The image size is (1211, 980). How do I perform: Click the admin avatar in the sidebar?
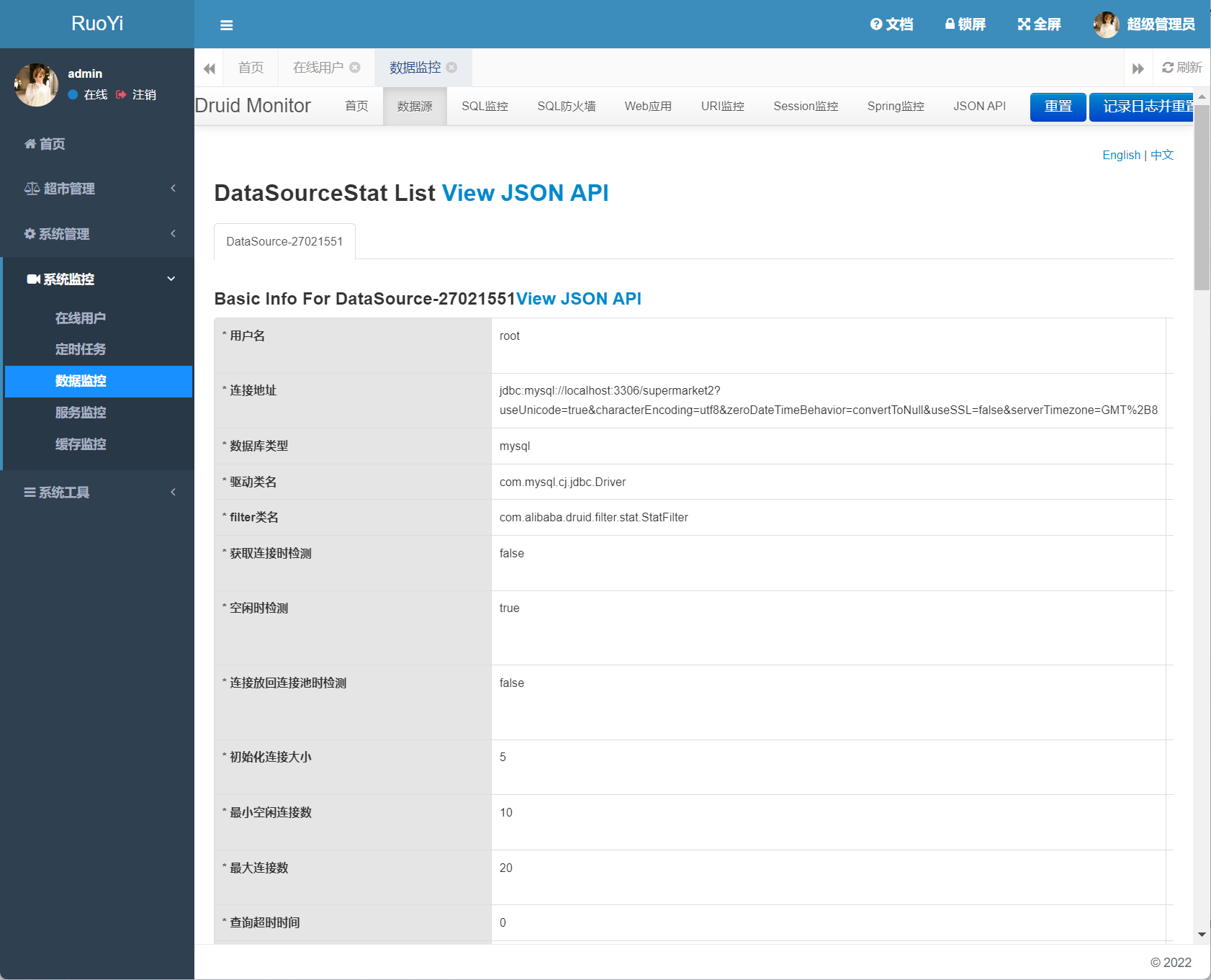36,85
